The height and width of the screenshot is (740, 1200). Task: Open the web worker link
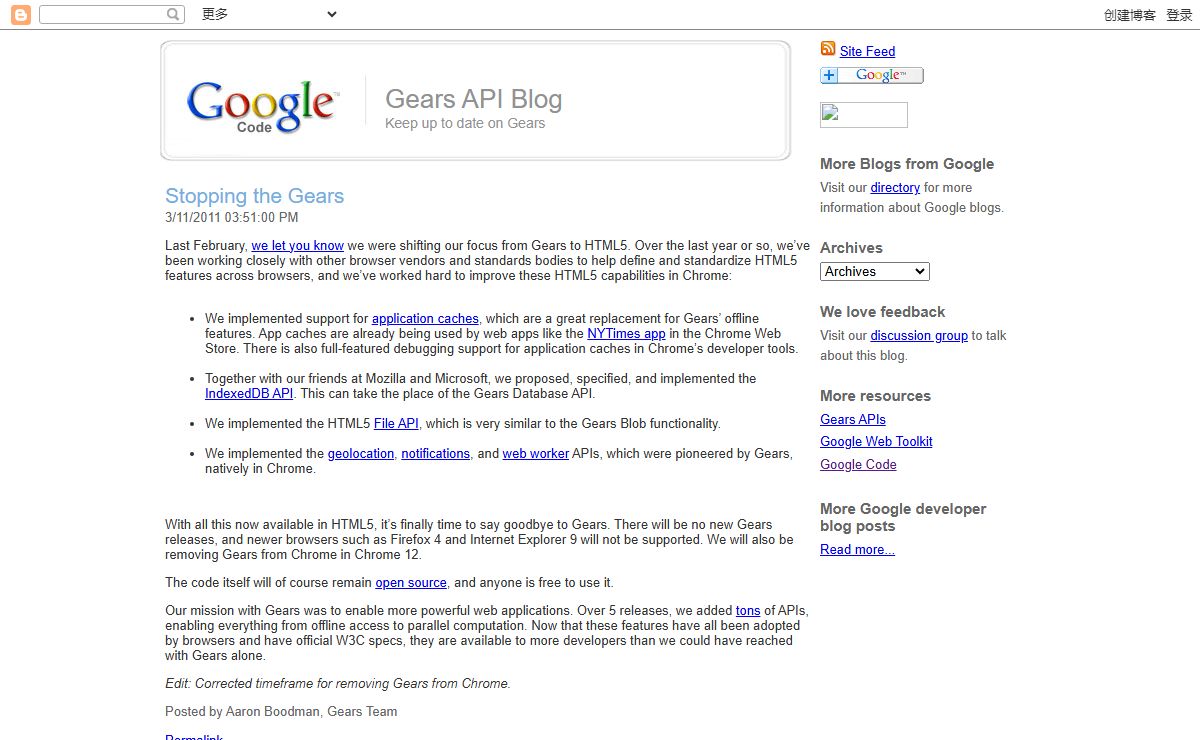535,453
